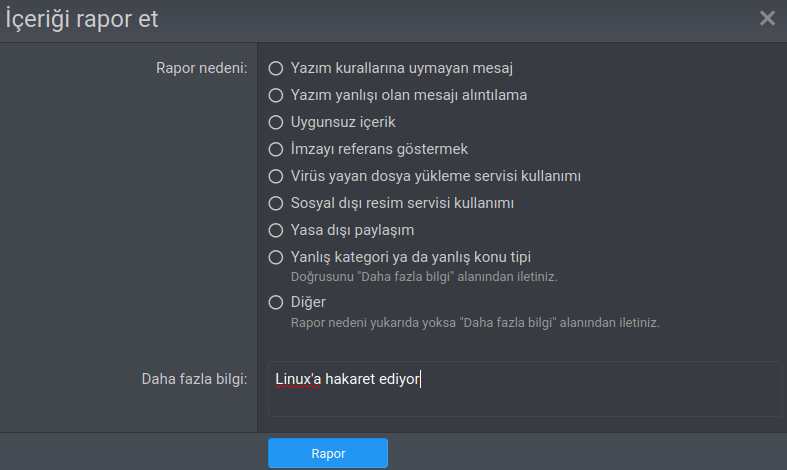Screen dimensions: 787x470
Task: Choose 'Yazım yanlışı olan mesajı alıntılama' option
Action: click(x=276, y=96)
